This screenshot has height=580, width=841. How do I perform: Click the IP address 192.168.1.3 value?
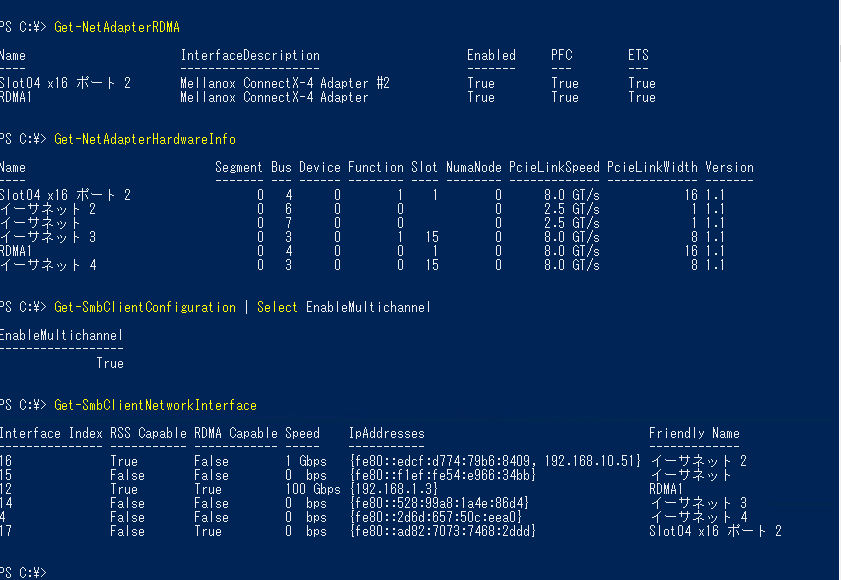(394, 489)
